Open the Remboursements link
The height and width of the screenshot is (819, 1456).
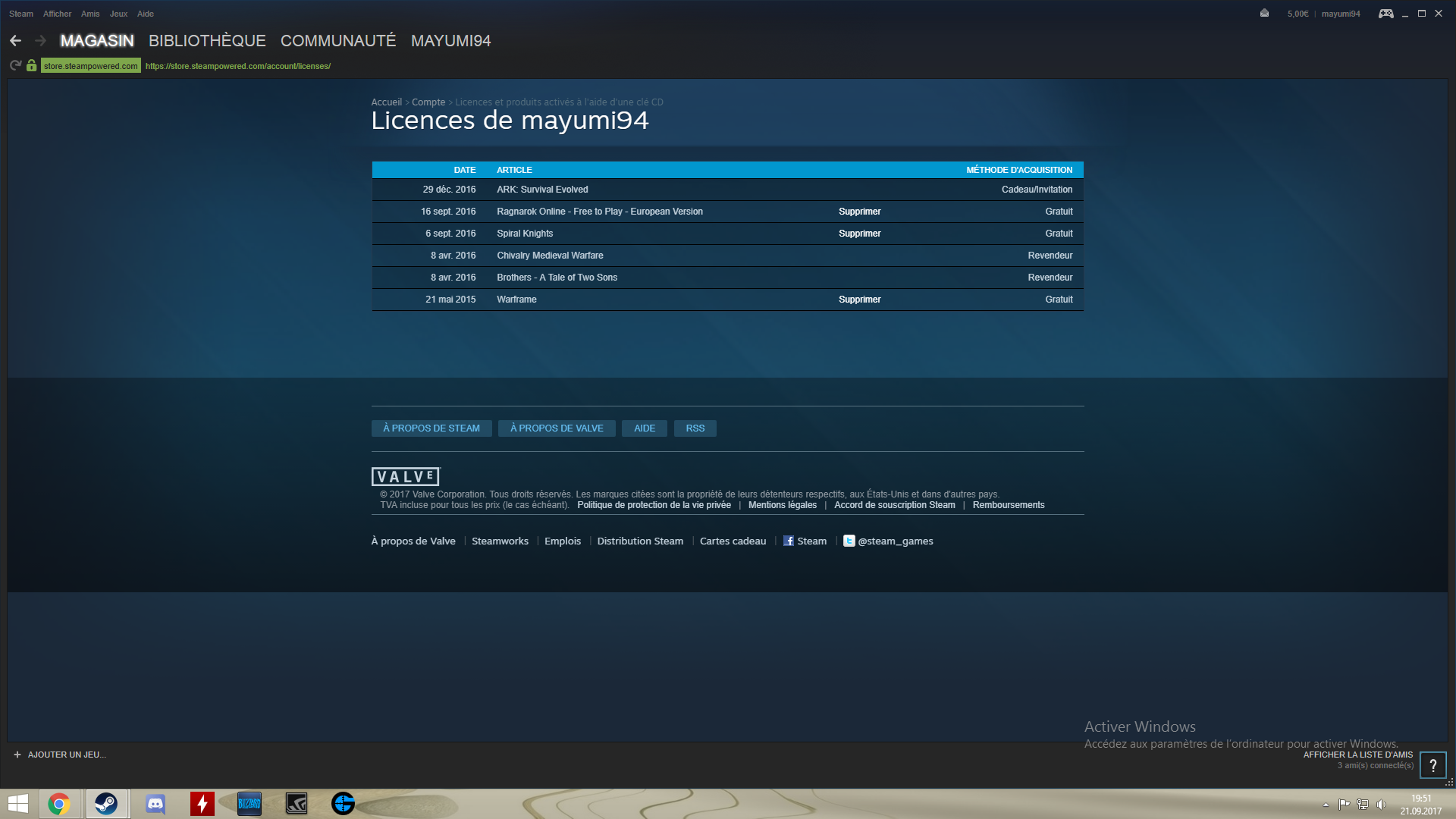click(x=1009, y=505)
